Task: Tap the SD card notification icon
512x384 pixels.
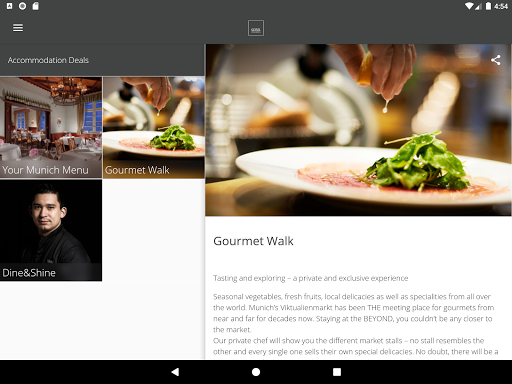Action: pyautogui.click(x=35, y=6)
